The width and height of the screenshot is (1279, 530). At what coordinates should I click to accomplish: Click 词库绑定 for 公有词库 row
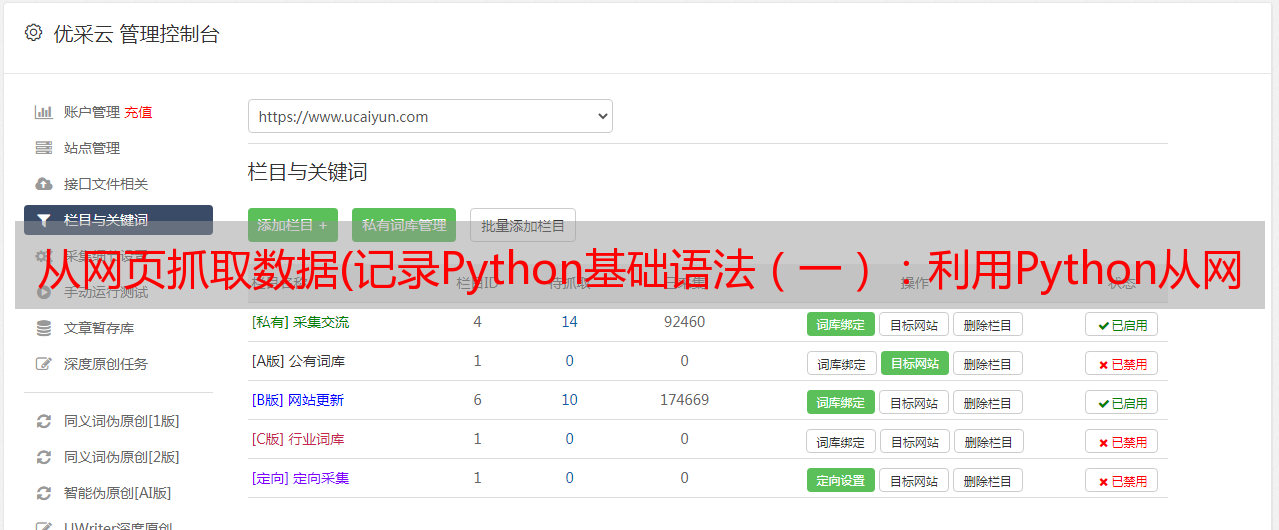point(842,363)
